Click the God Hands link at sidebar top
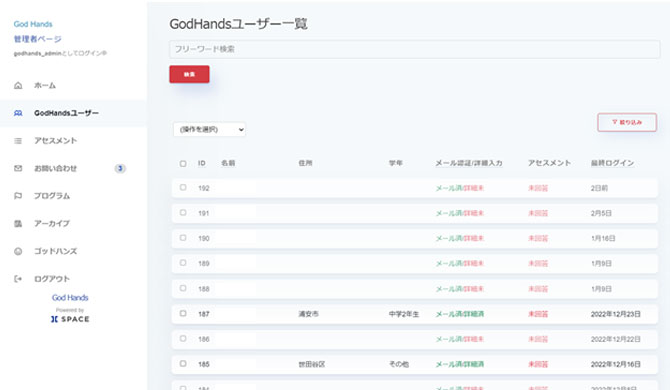670x390 pixels. (x=33, y=24)
